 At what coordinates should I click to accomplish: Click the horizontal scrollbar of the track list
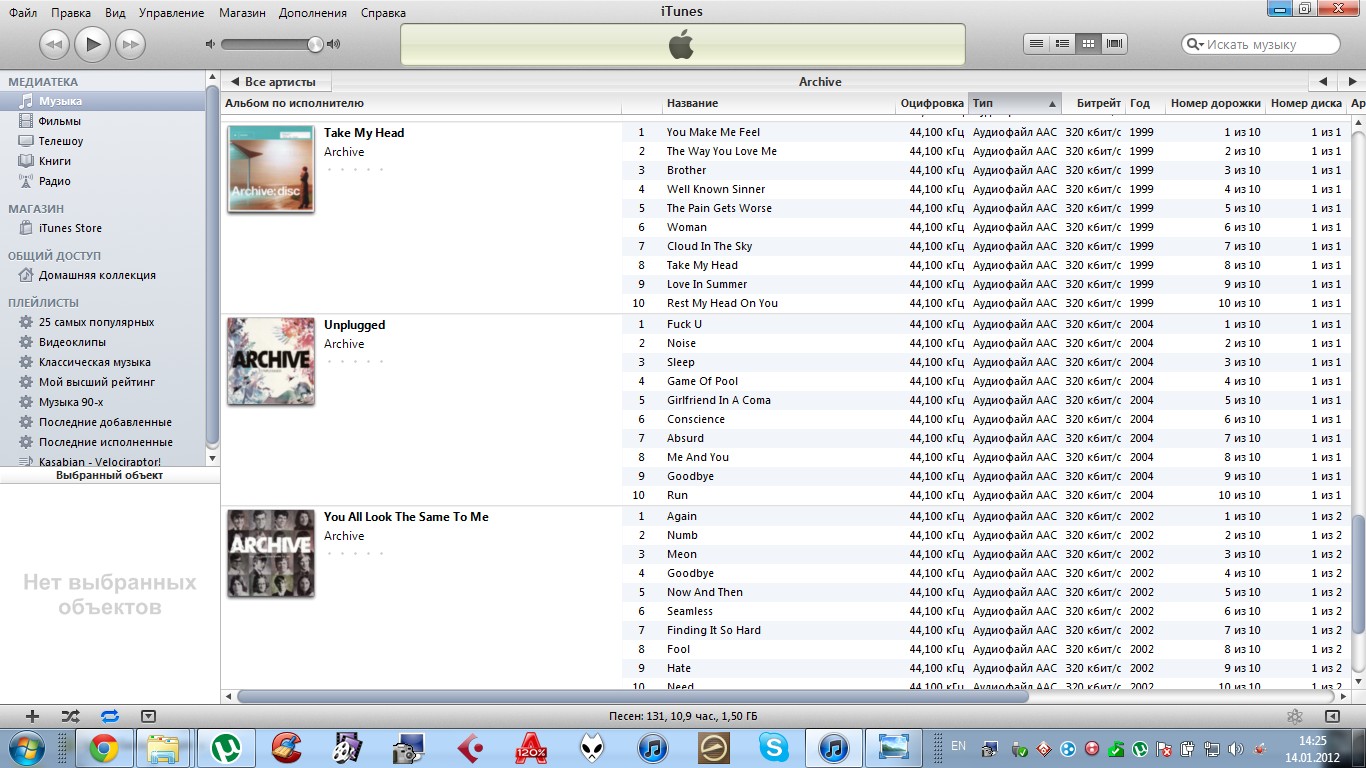click(x=633, y=696)
